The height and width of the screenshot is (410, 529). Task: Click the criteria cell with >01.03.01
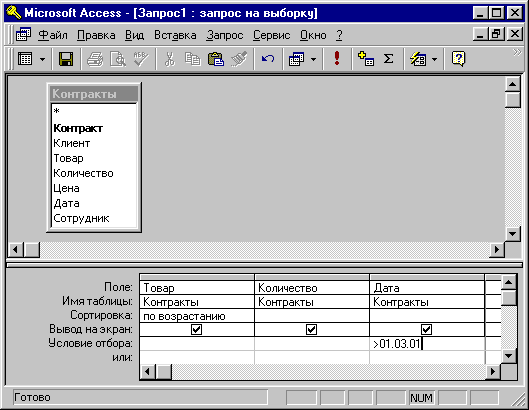tap(427, 344)
